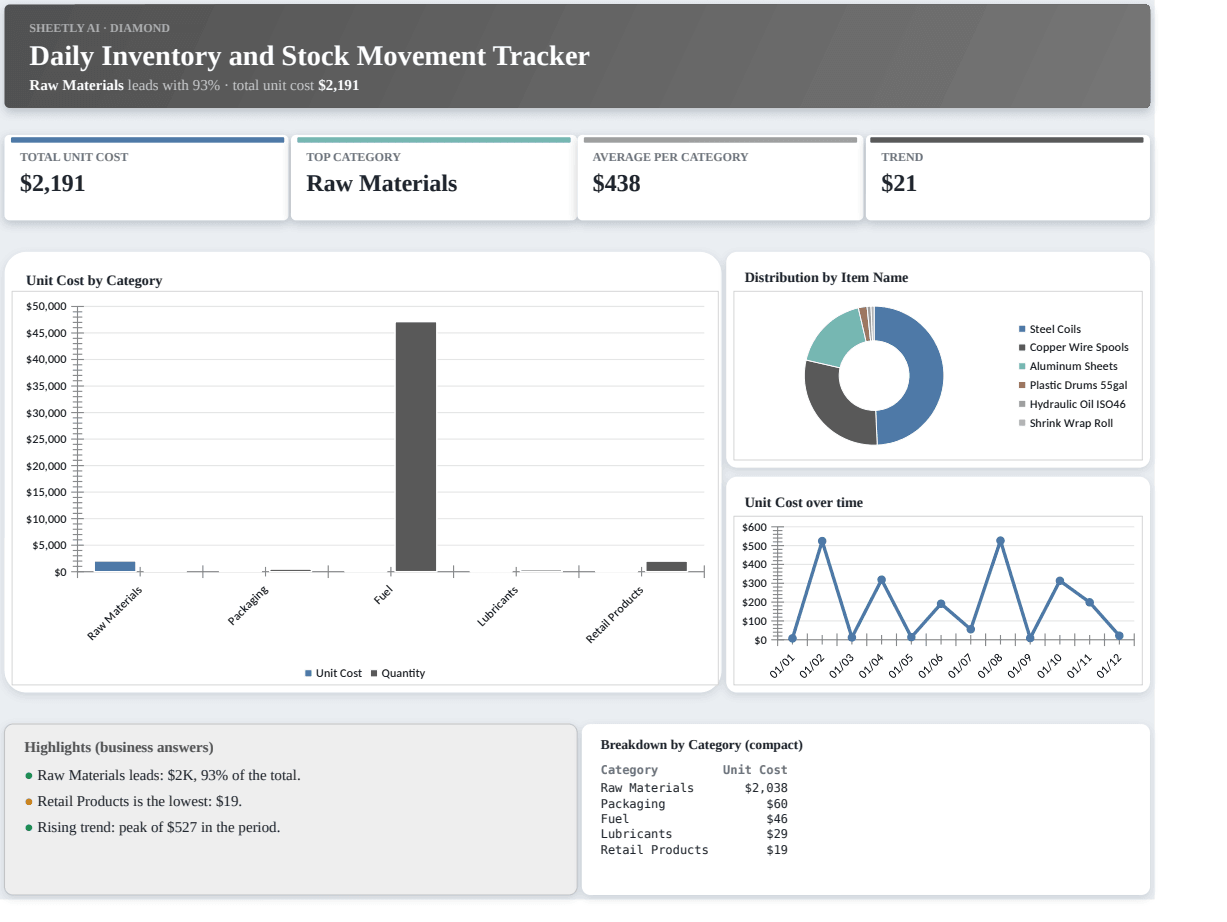The width and height of the screenshot is (1227, 922).
Task: Click the Retail Products x-axis category label
Action: click(x=615, y=615)
